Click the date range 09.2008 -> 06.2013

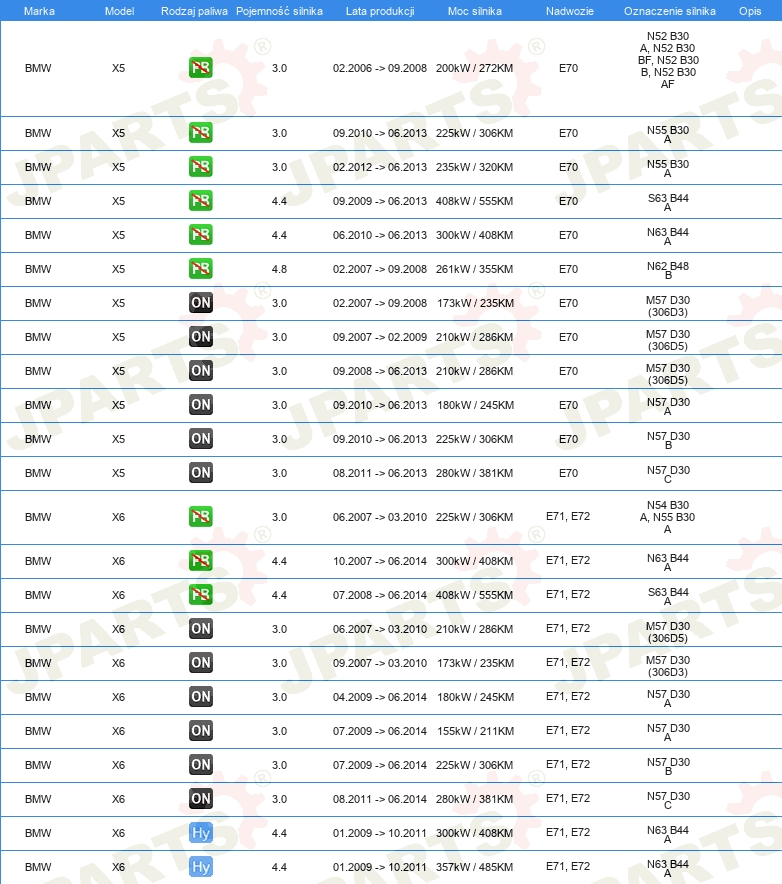[x=380, y=371]
